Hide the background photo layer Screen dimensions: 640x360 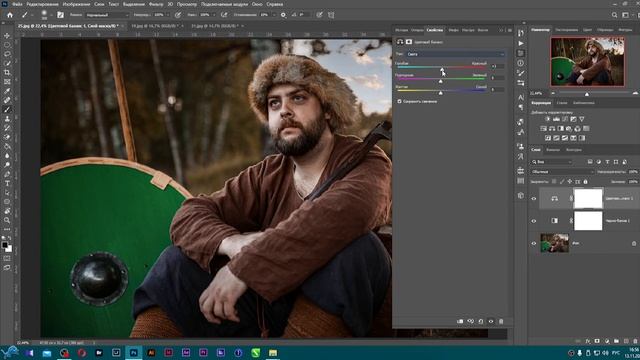(x=534, y=243)
